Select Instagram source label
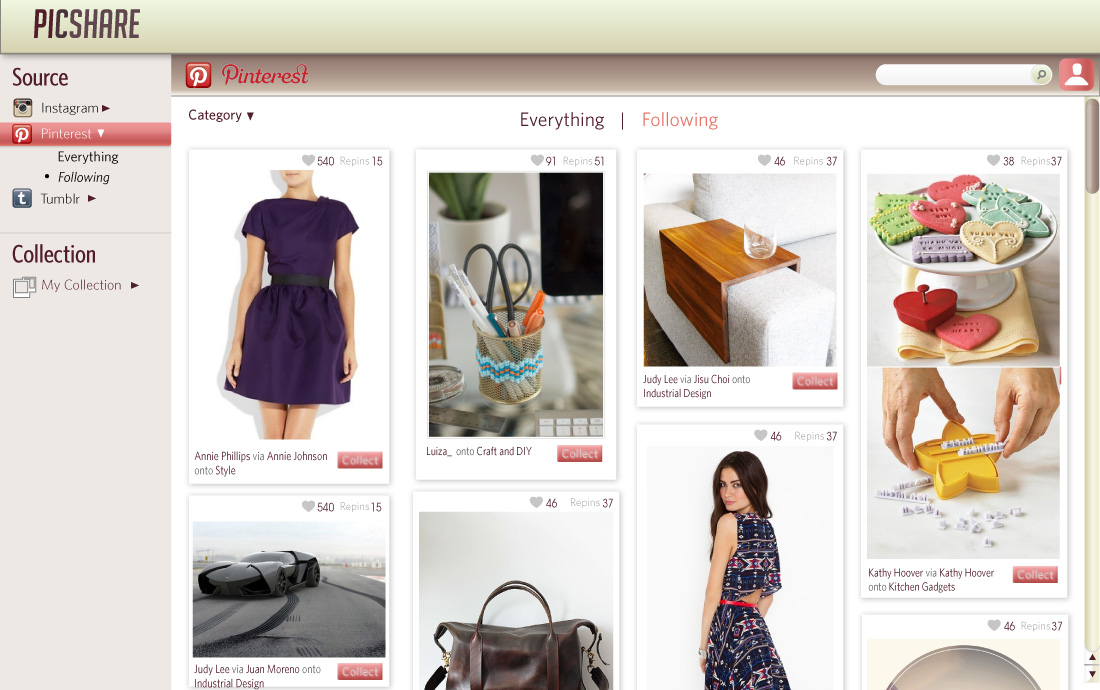The height and width of the screenshot is (690, 1100). [69, 108]
